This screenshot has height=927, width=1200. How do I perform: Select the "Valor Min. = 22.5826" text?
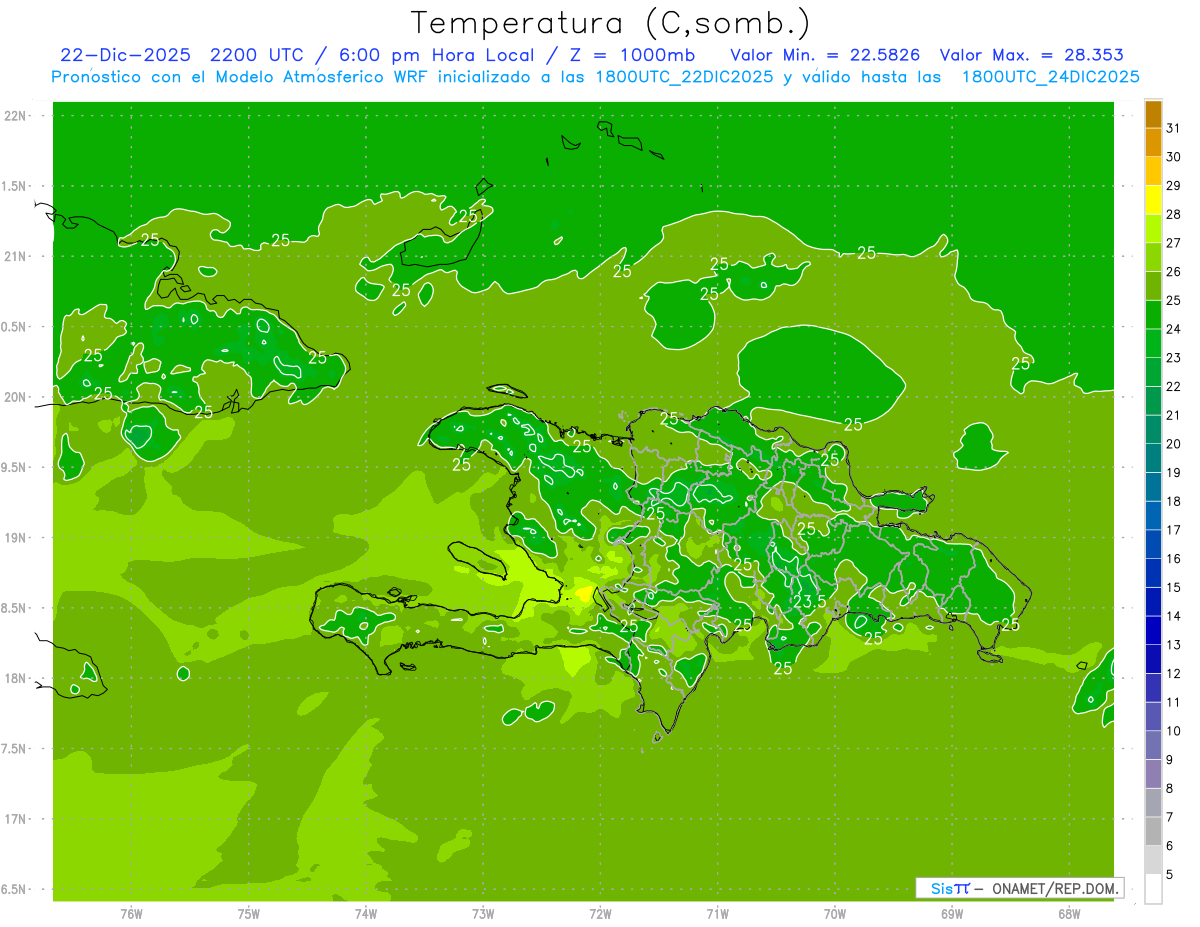point(825,55)
